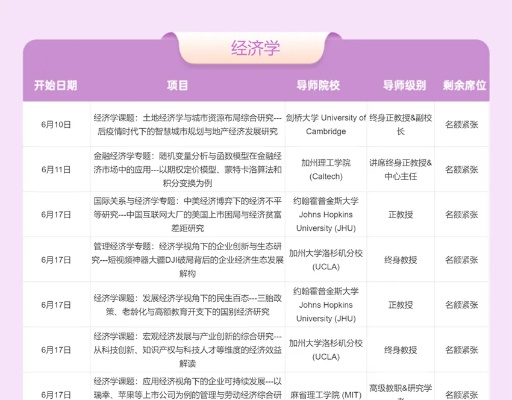Open the 管理经济学专题 DJI project entry

187,260
